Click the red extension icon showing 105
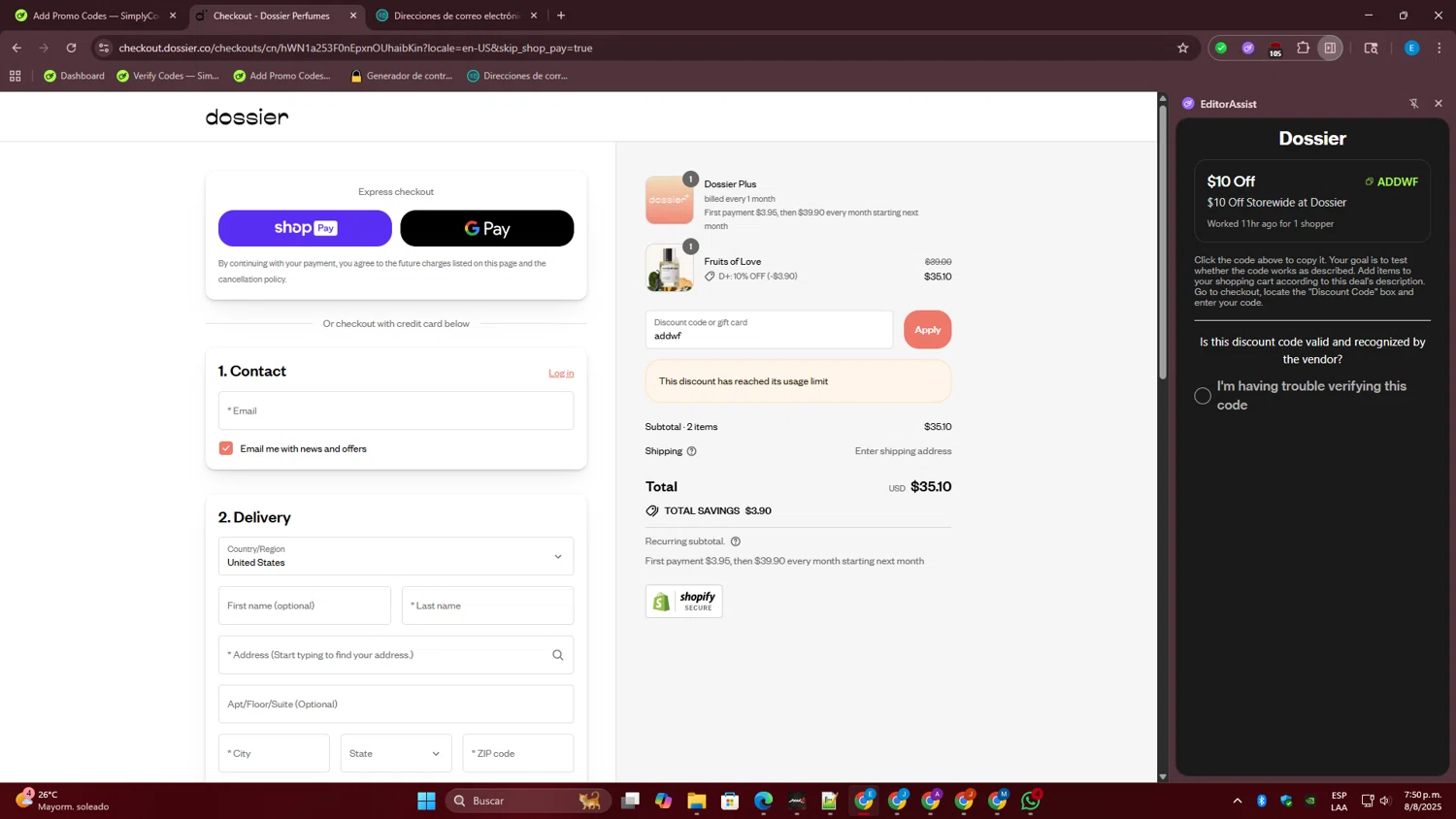This screenshot has height=819, width=1456. click(1275, 49)
